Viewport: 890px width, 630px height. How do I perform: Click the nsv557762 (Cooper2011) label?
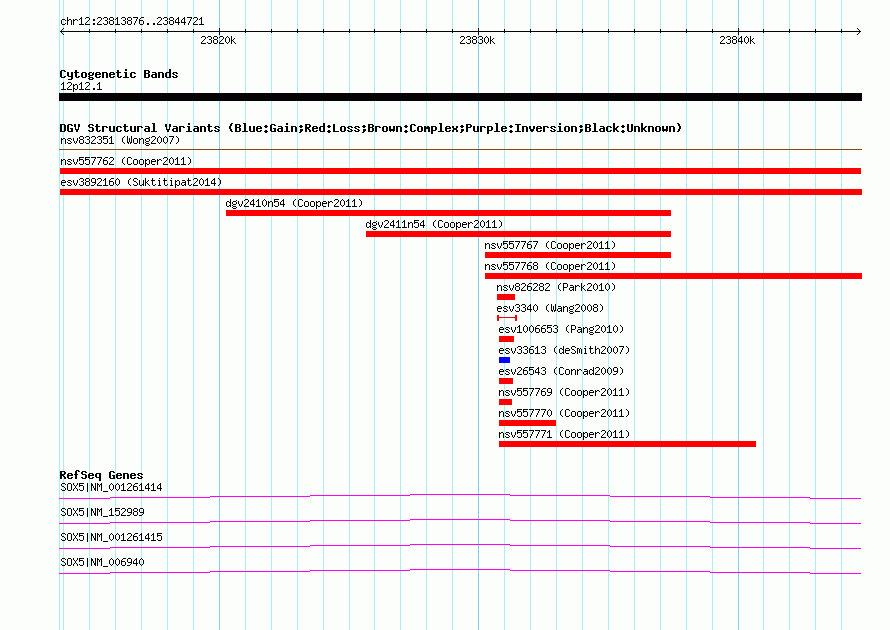pos(126,161)
